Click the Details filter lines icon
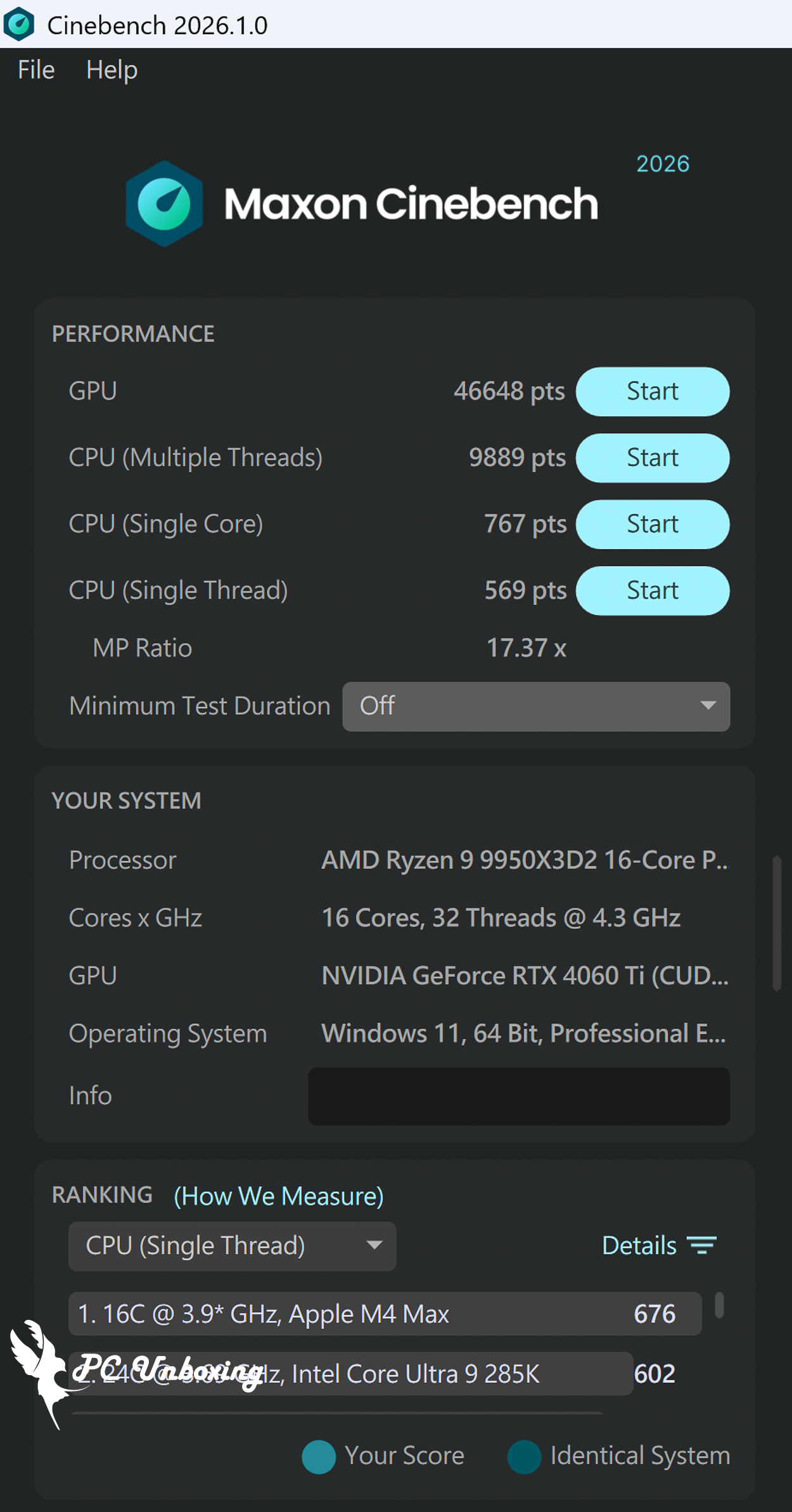792x1512 pixels. (x=702, y=1246)
